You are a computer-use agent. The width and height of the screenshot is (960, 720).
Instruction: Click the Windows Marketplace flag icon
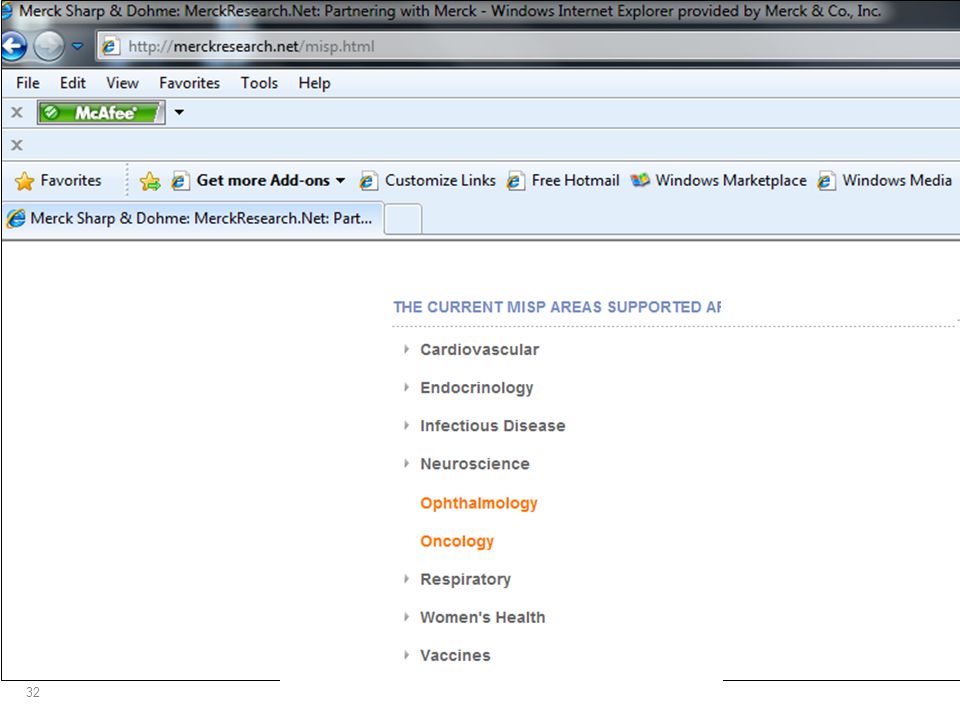pyautogui.click(x=640, y=180)
